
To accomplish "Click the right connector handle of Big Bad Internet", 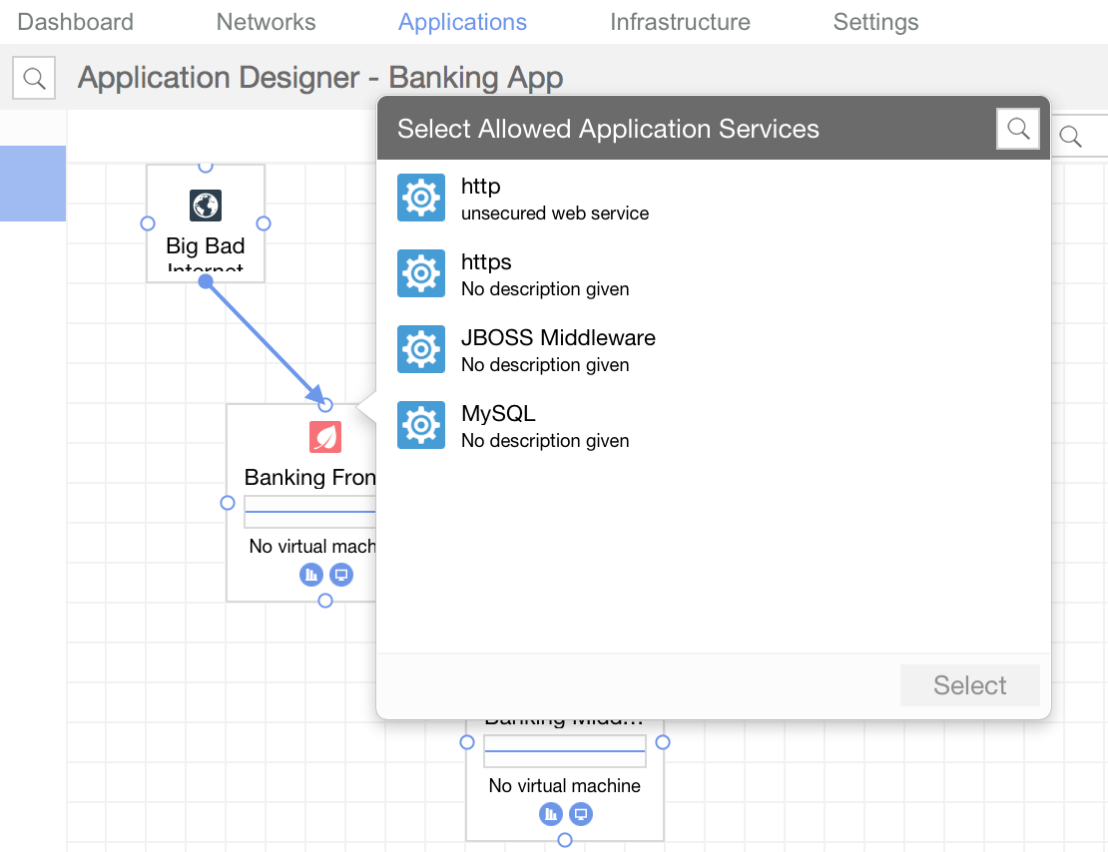I will point(264,223).
